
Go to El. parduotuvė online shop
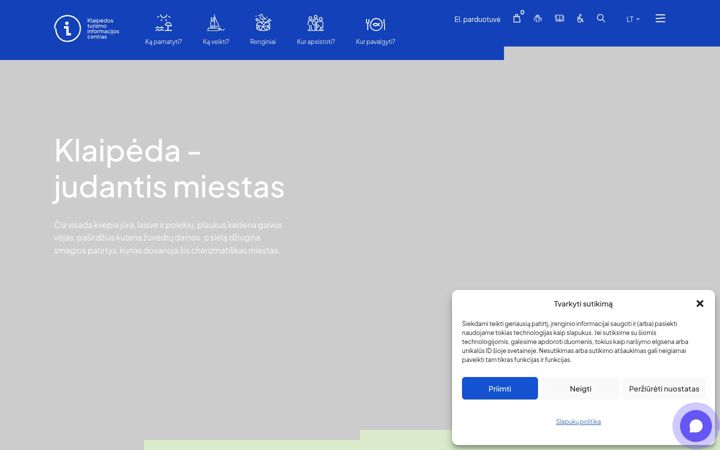477,19
